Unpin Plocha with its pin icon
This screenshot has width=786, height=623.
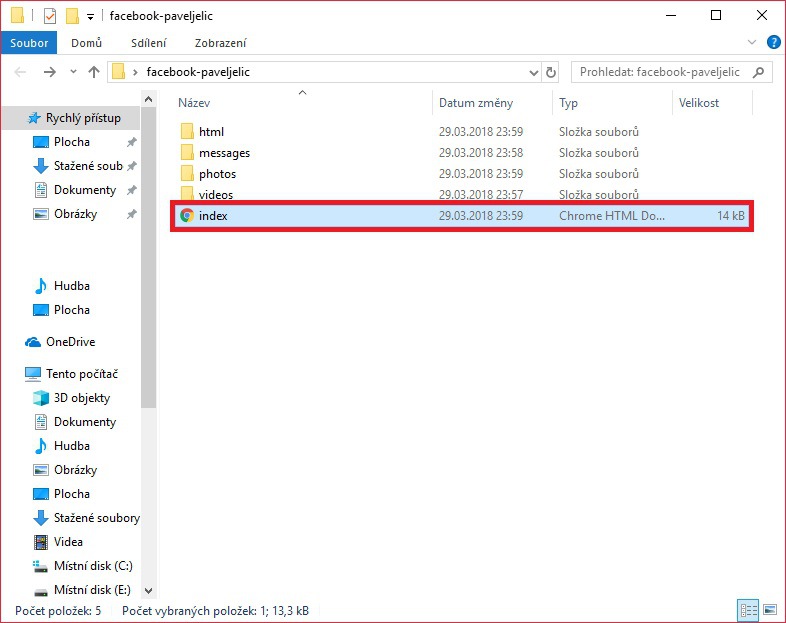coord(131,142)
